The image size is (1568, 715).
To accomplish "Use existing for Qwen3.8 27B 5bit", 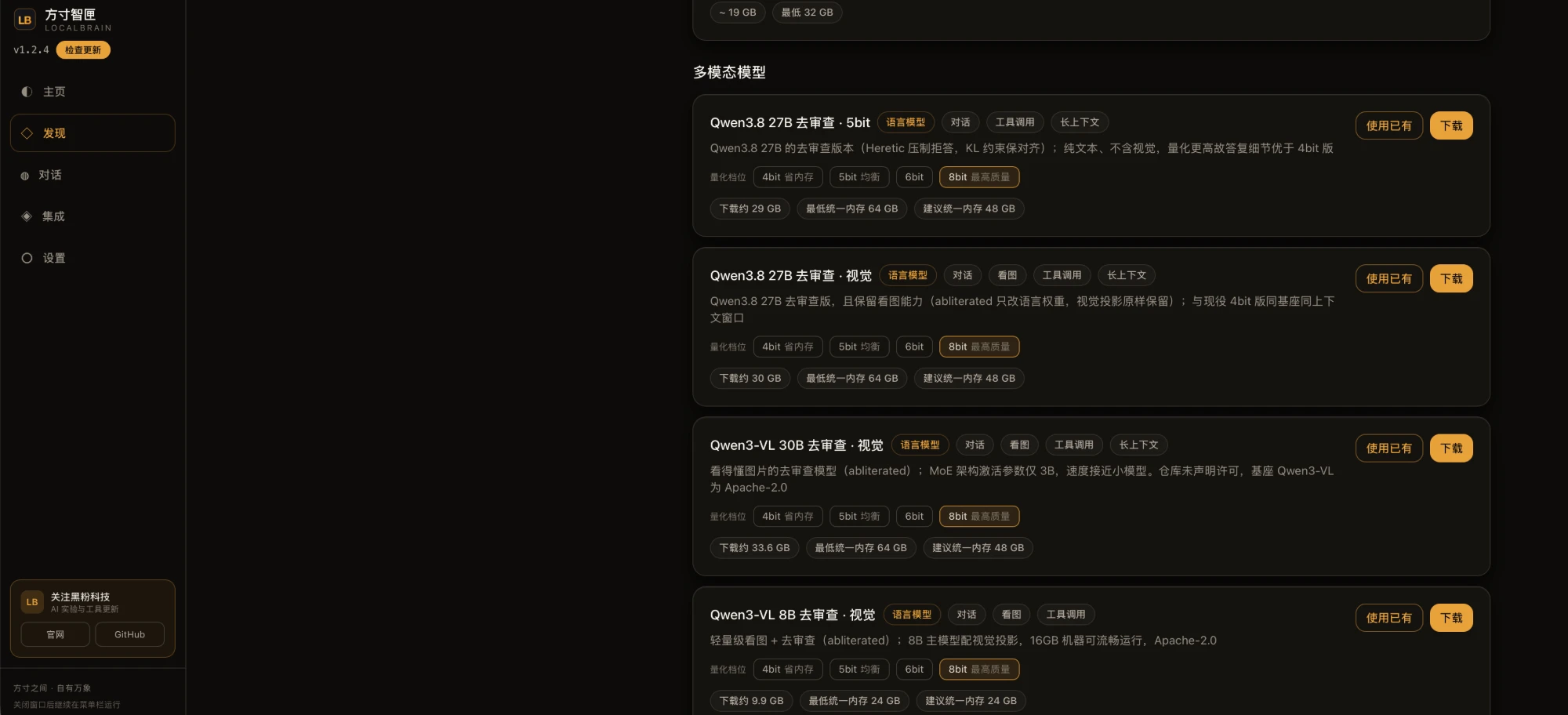I will click(x=1389, y=125).
